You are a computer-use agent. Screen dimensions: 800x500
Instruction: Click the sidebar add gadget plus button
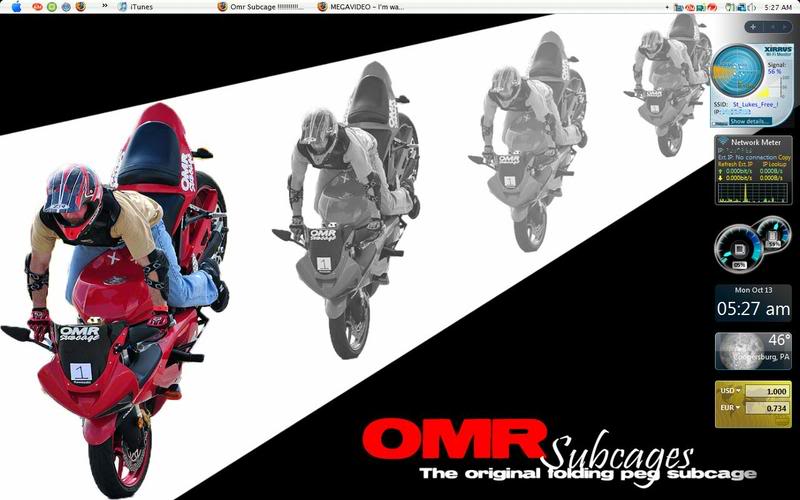[x=752, y=26]
